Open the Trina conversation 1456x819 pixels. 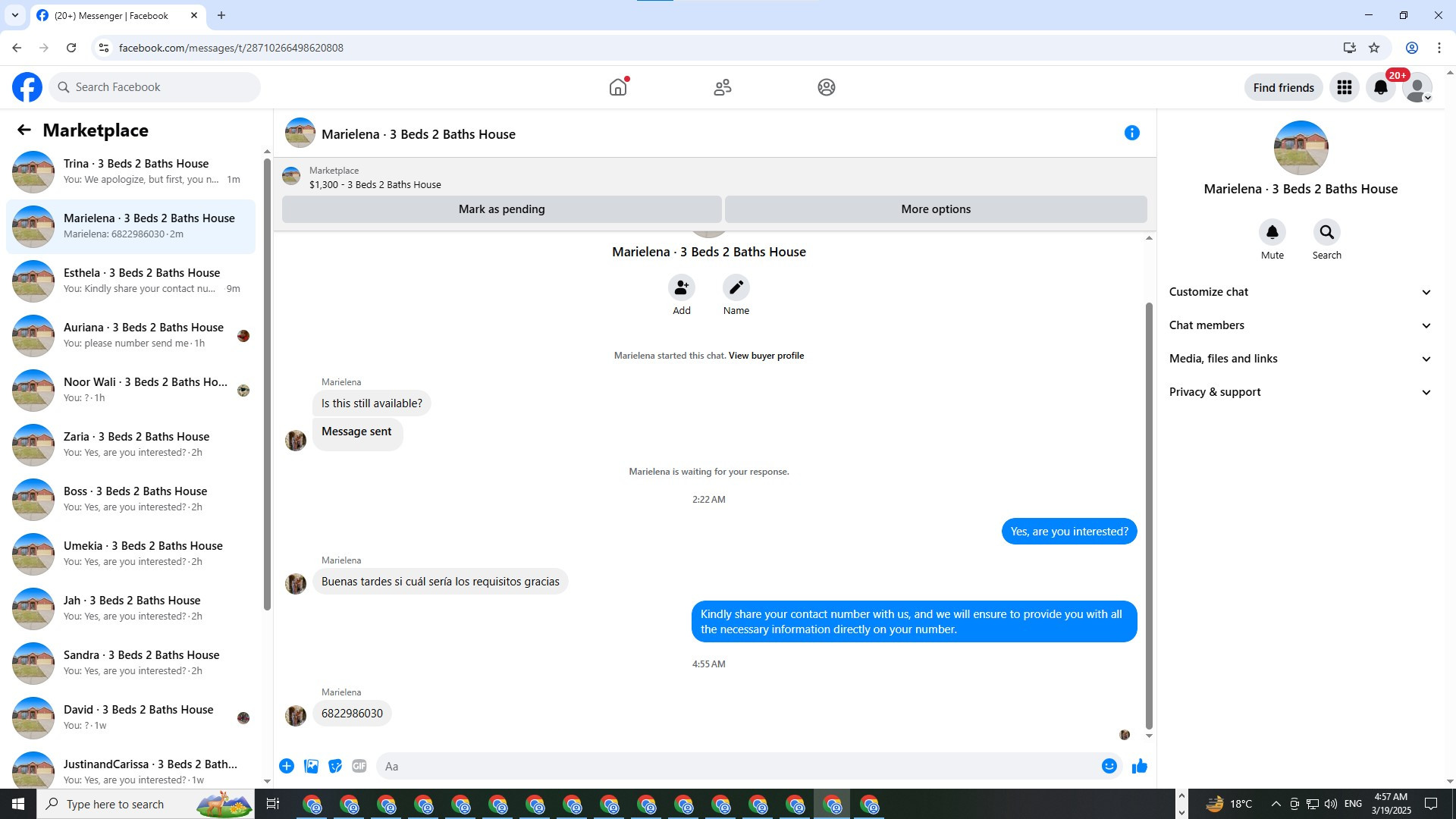pyautogui.click(x=131, y=172)
